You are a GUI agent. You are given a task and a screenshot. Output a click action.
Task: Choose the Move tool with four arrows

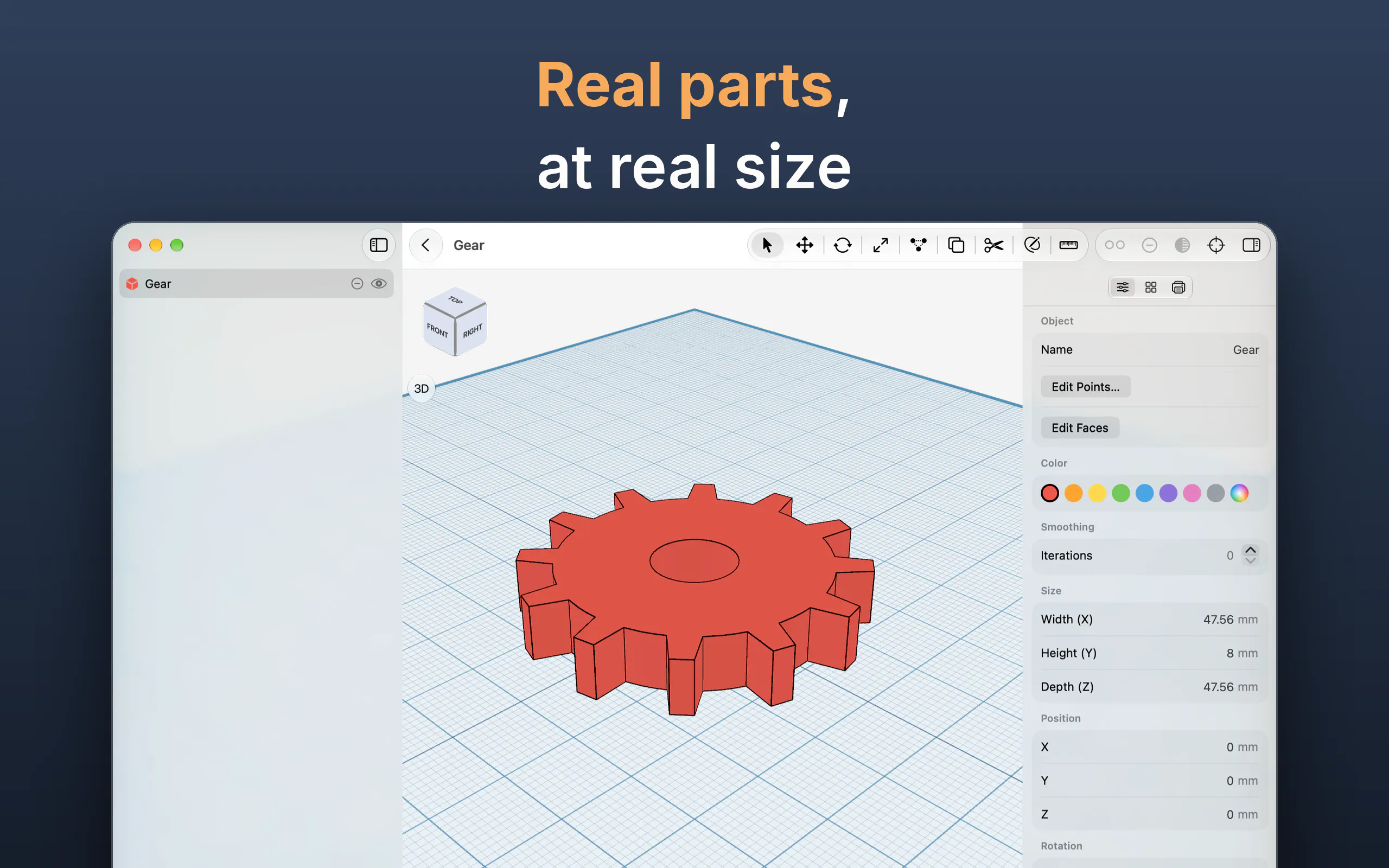805,245
